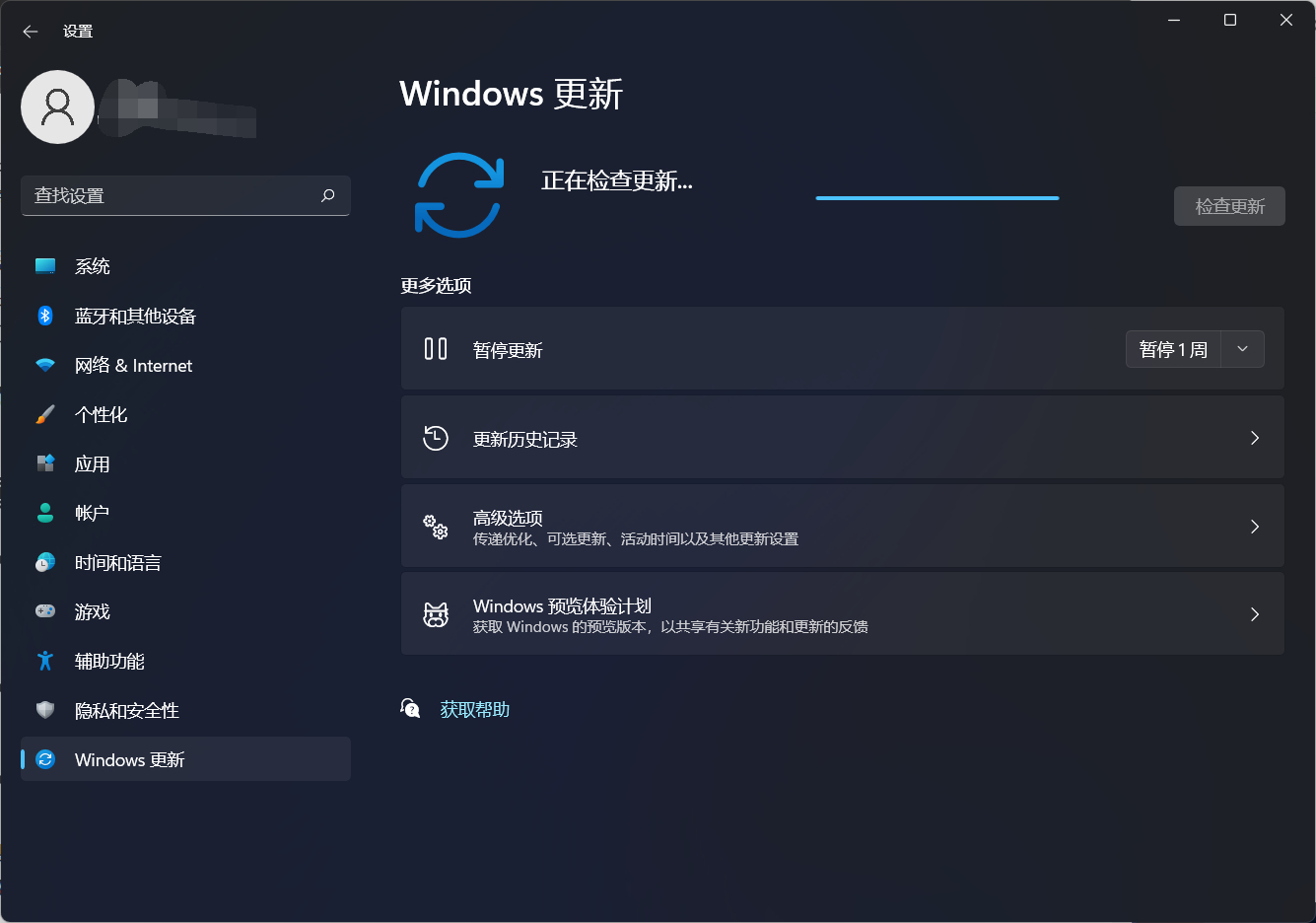
Task: Click the 正在检查更新... status text
Action: tap(617, 181)
